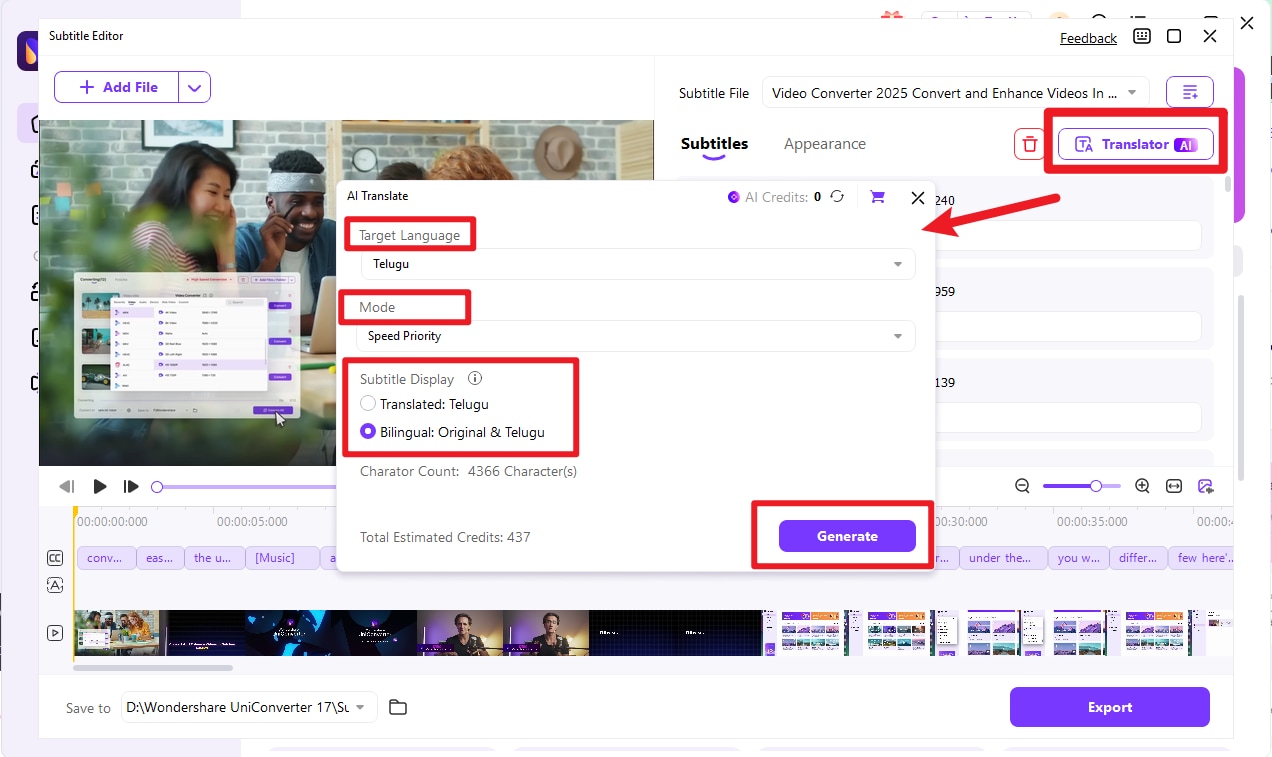
Task: Click the Subtitle Display info tooltip icon
Action: coord(475,378)
